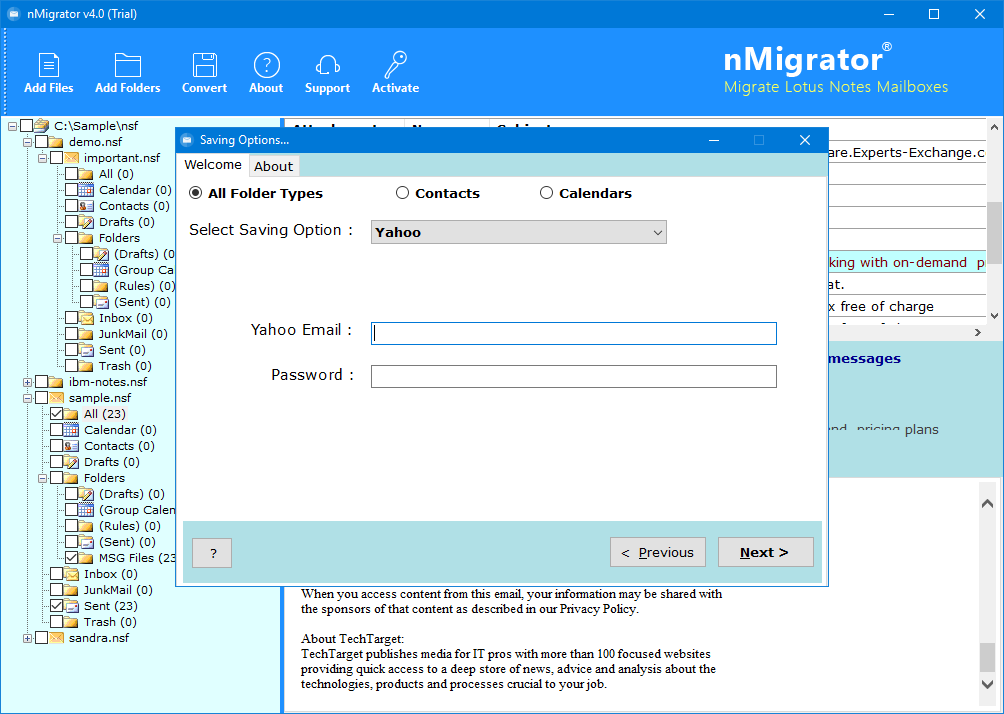Expand the sandra.nsf tree node
The height and width of the screenshot is (714, 1004).
(x=28, y=638)
